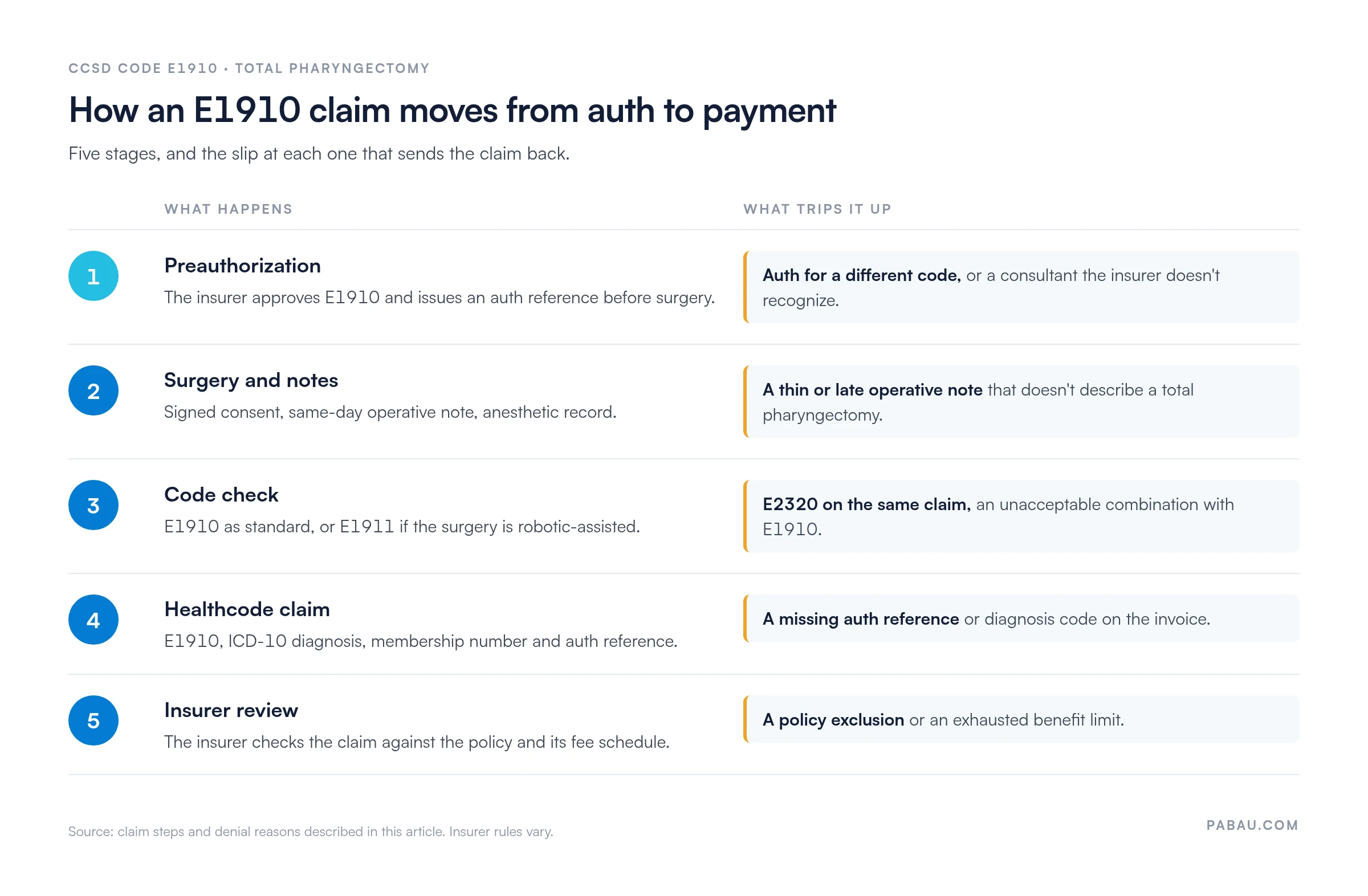Click the 'WHAT TRIPS IT UP' column header
Screen dimensions: 1368x896
coord(817,209)
